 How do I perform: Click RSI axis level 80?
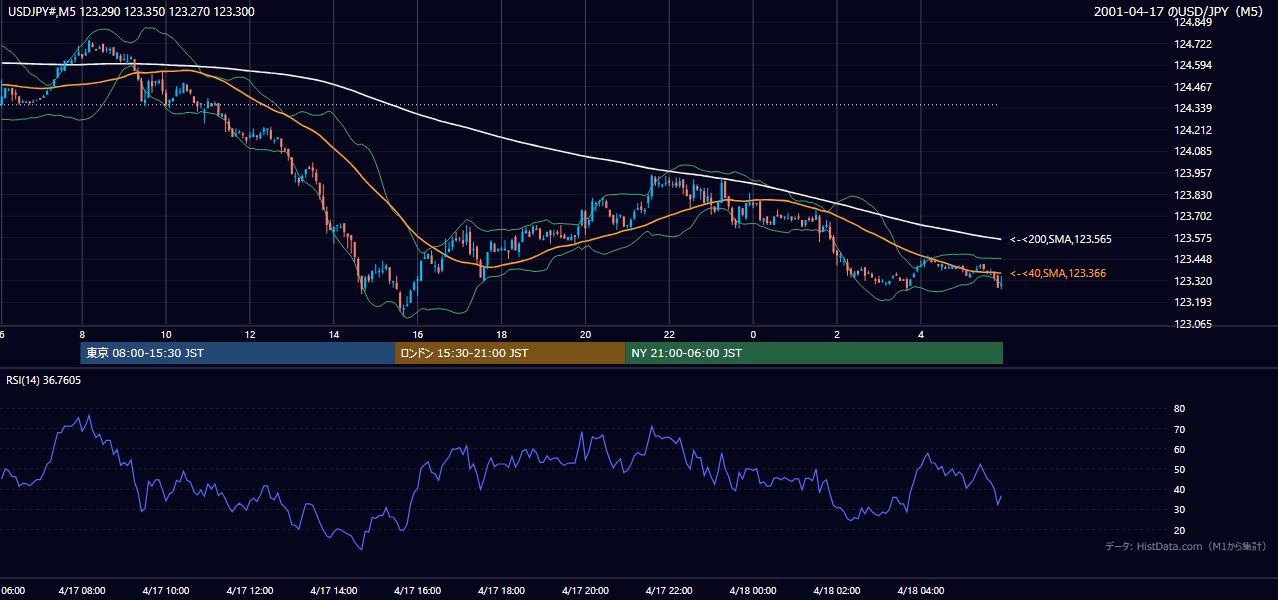pyautogui.click(x=1179, y=409)
